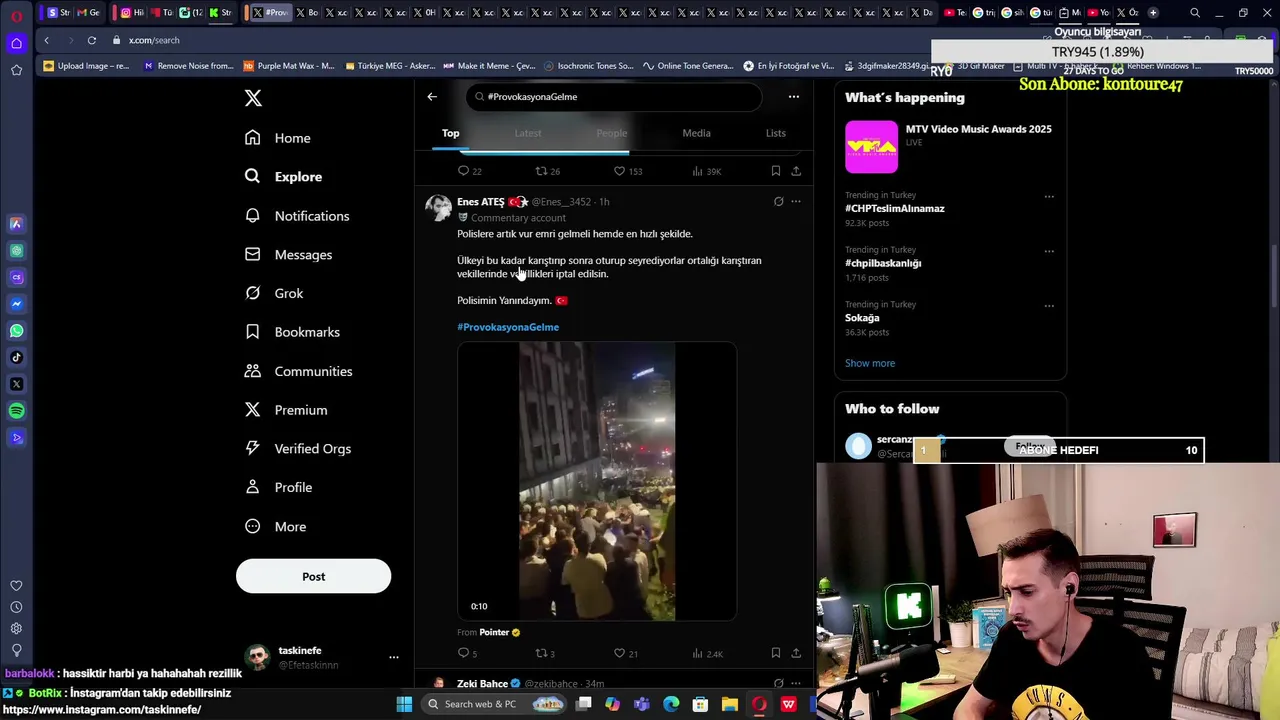Open Verified Orgs

click(297, 448)
